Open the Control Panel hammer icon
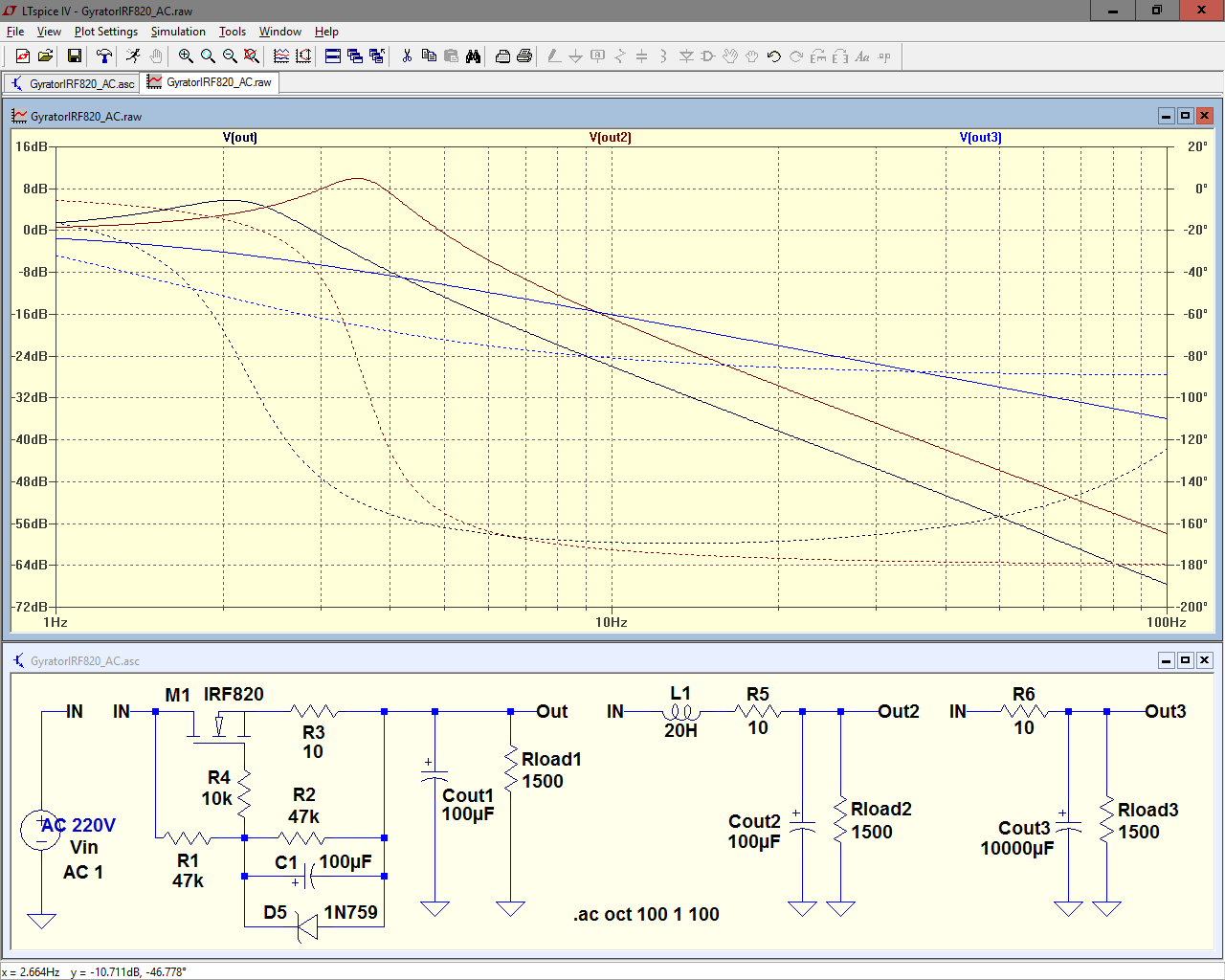1225x980 pixels. point(104,56)
